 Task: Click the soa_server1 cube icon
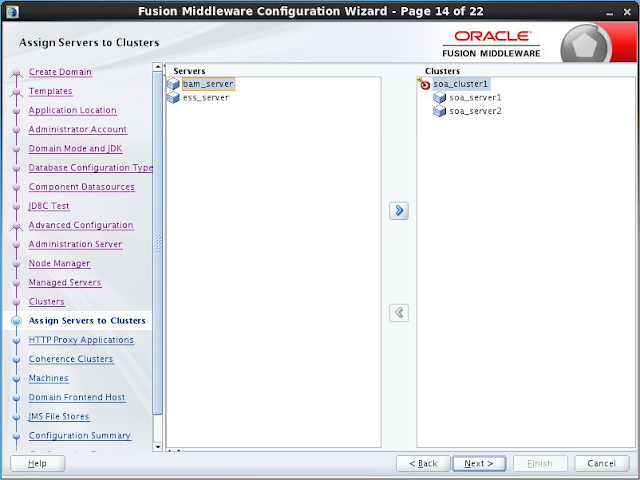(x=440, y=98)
